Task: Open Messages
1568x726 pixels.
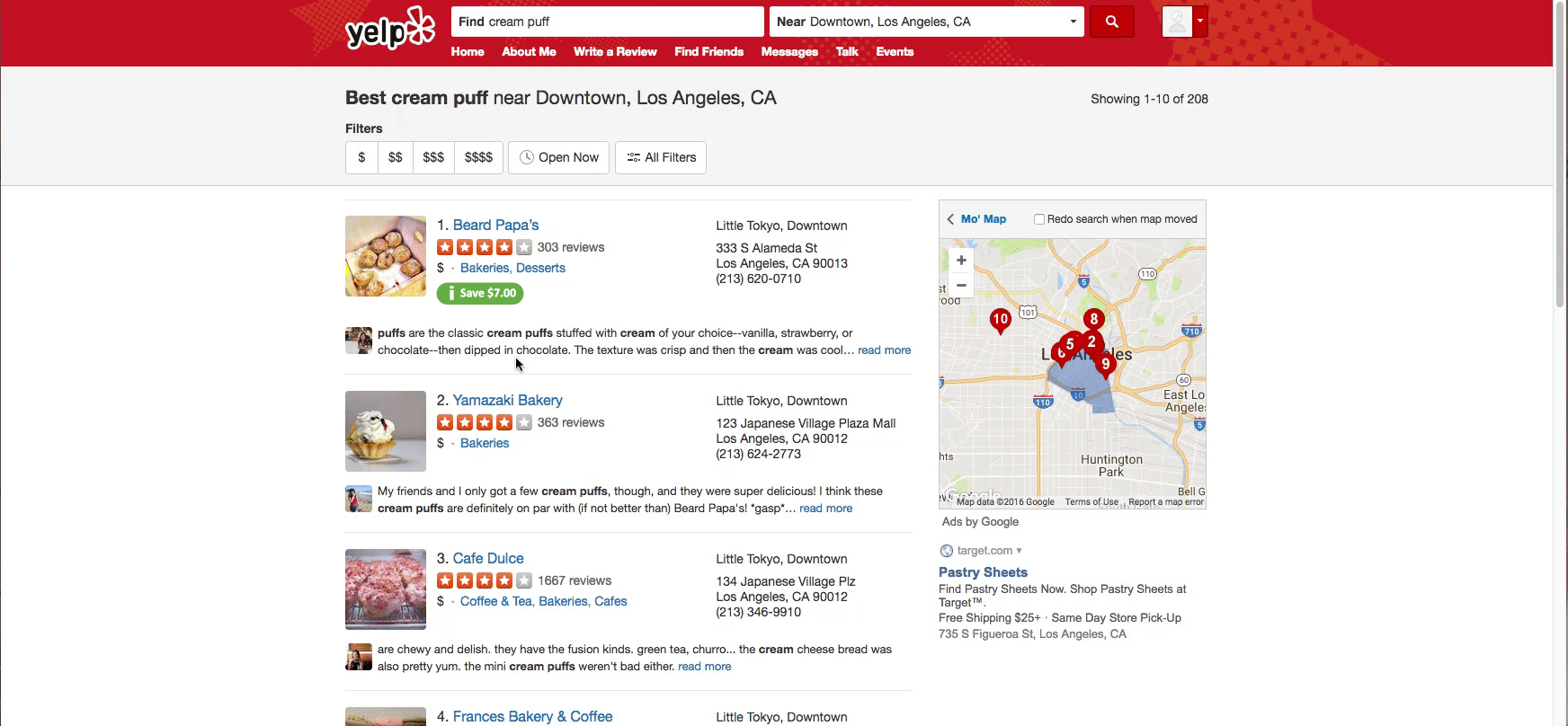Action: (x=789, y=52)
